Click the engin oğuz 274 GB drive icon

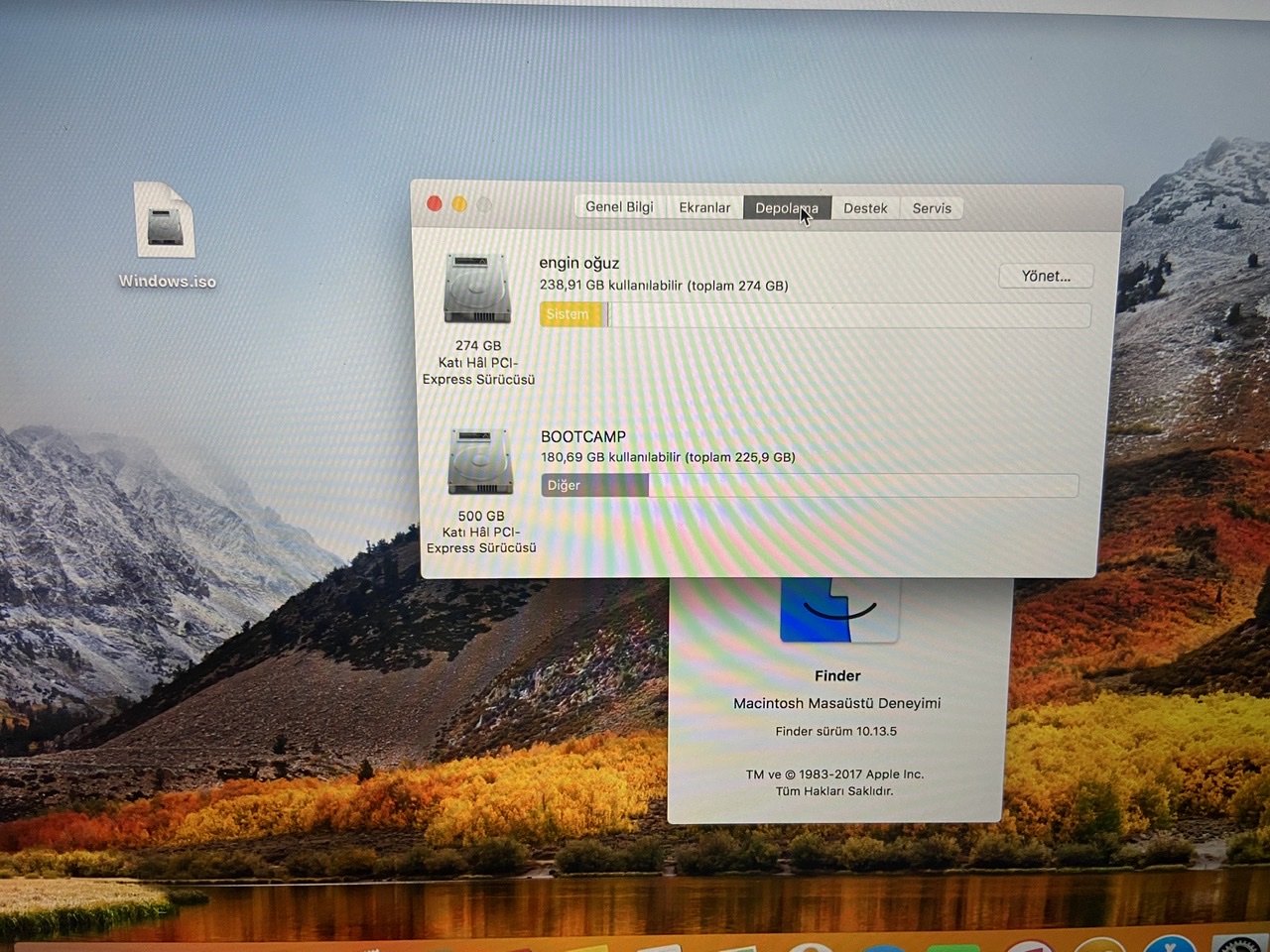[477, 289]
